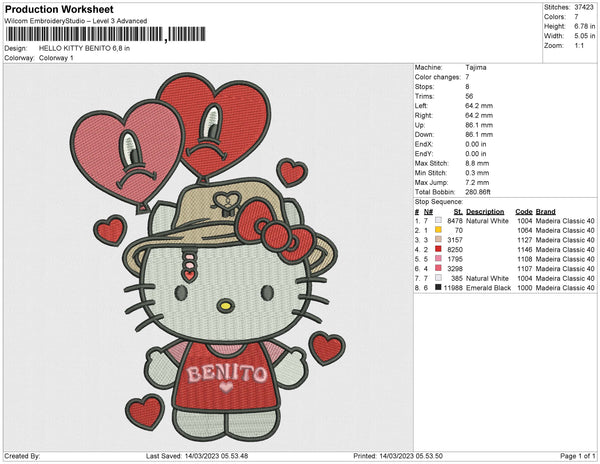The width and height of the screenshot is (600, 464).
Task: Click the Stitches value '37423'
Action: pyautogui.click(x=584, y=7)
